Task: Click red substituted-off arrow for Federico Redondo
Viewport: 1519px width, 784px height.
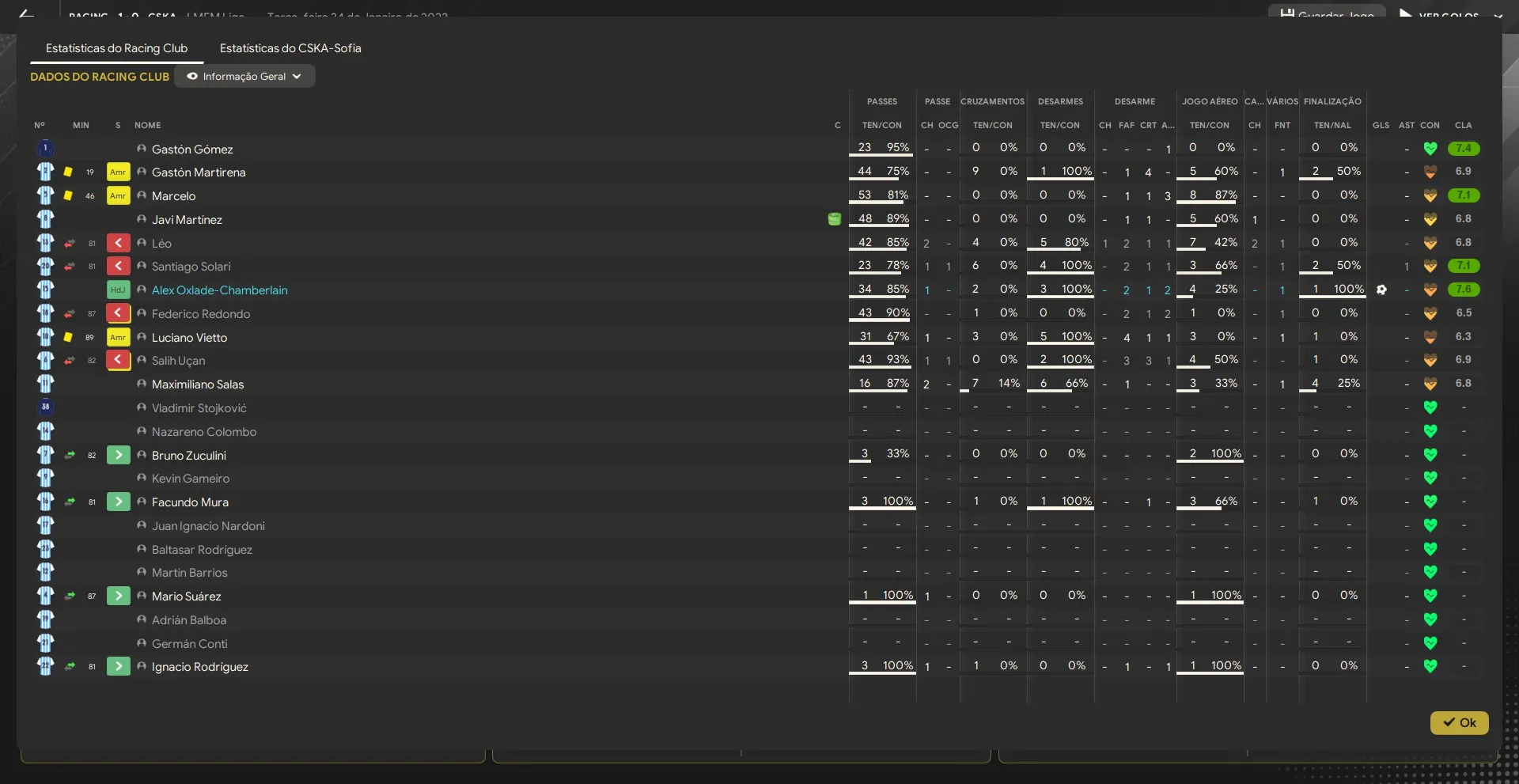Action: click(118, 313)
